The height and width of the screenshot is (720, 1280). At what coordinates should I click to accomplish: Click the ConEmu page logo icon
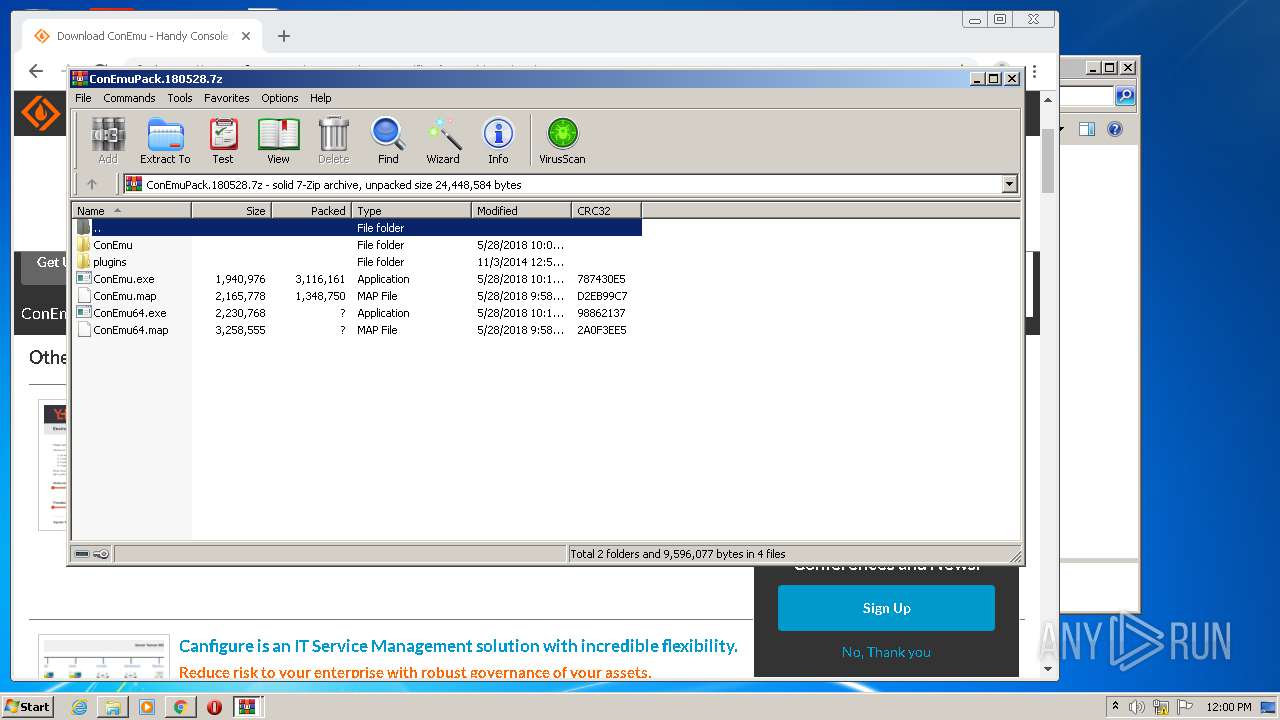pyautogui.click(x=41, y=113)
